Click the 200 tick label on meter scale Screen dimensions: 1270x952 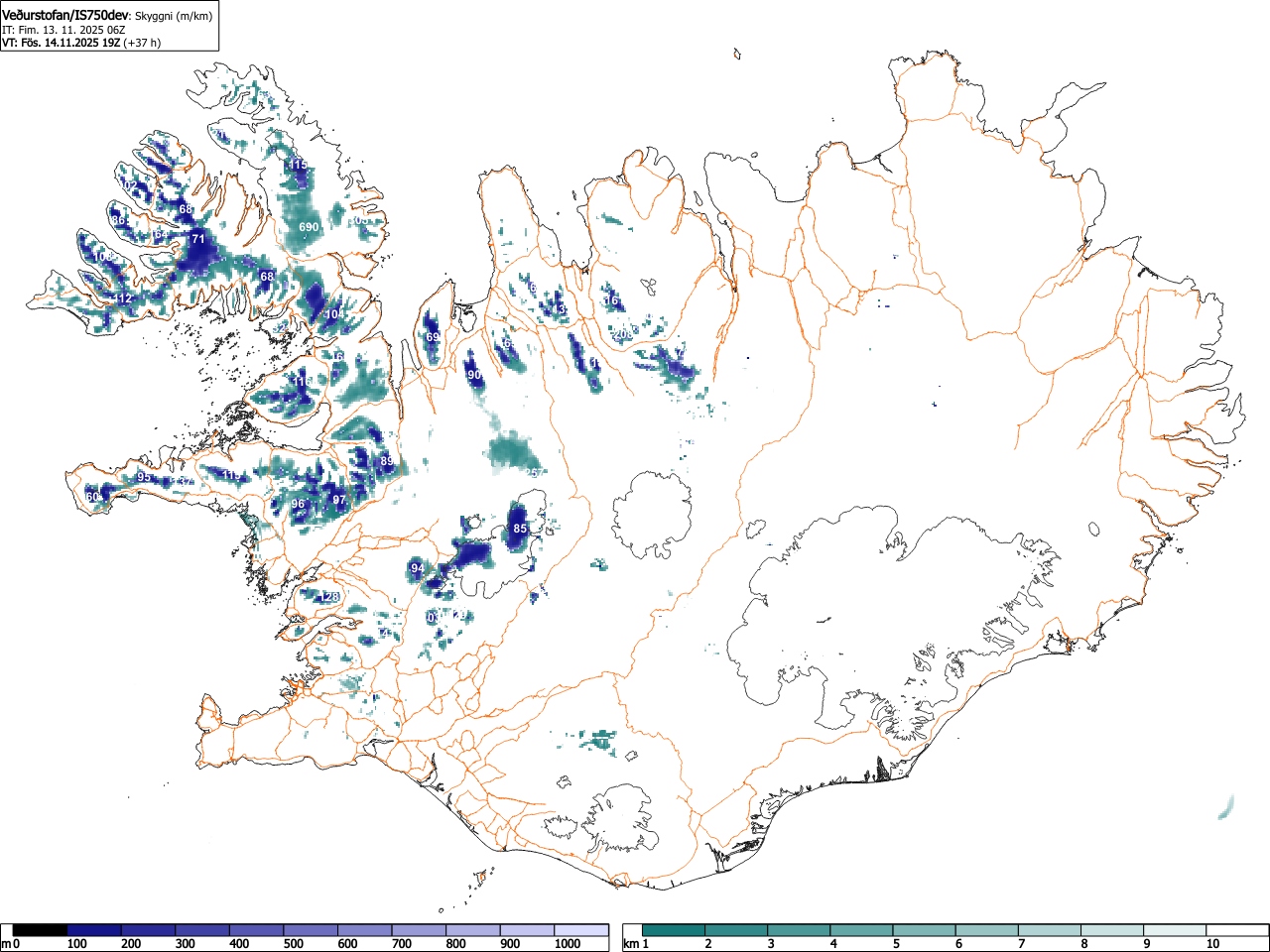coord(131,944)
